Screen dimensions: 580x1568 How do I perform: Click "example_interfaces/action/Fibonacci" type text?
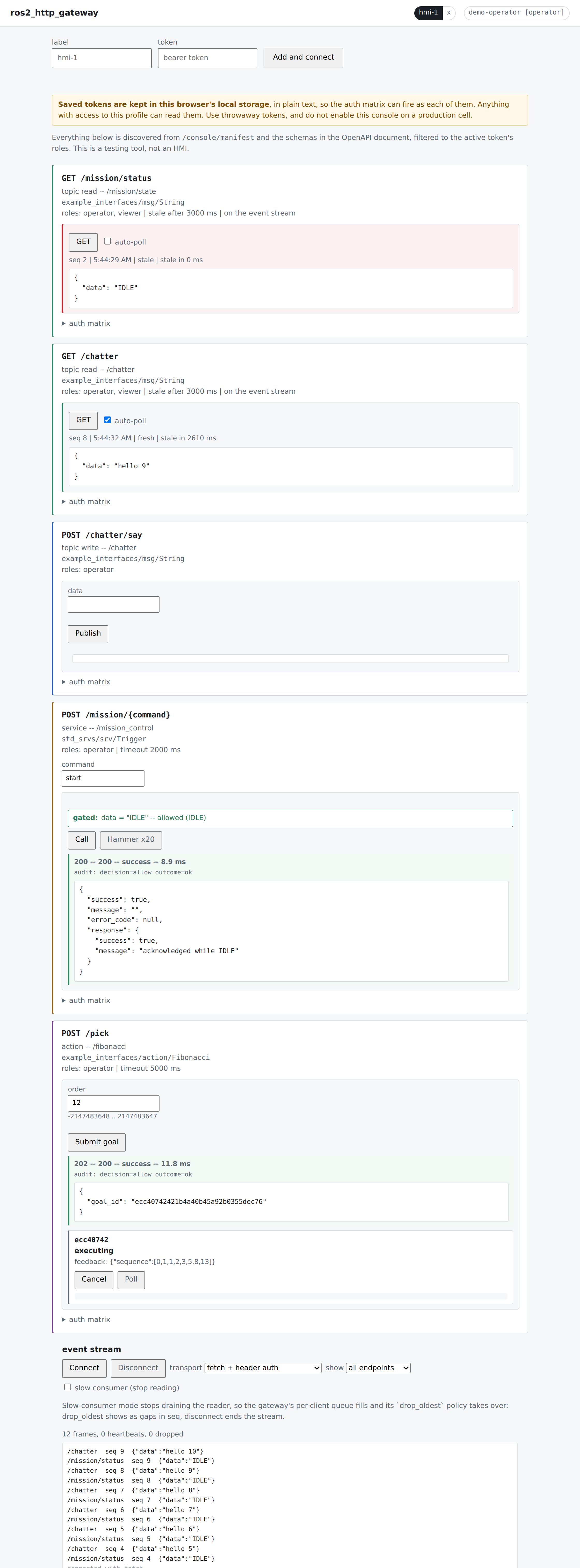click(136, 1058)
